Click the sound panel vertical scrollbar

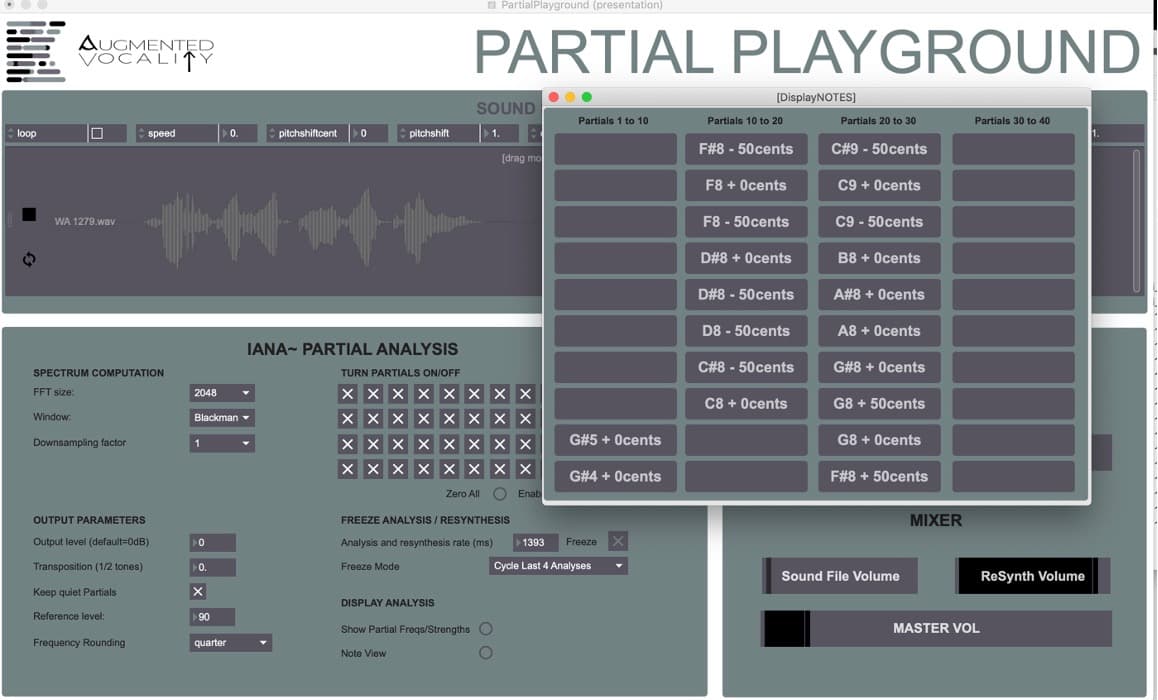coord(1136,221)
